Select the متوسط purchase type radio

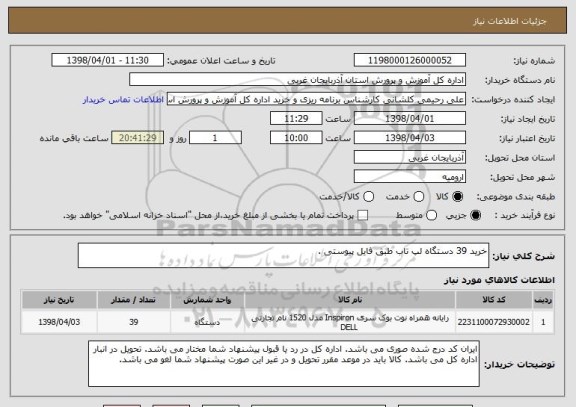431,215
